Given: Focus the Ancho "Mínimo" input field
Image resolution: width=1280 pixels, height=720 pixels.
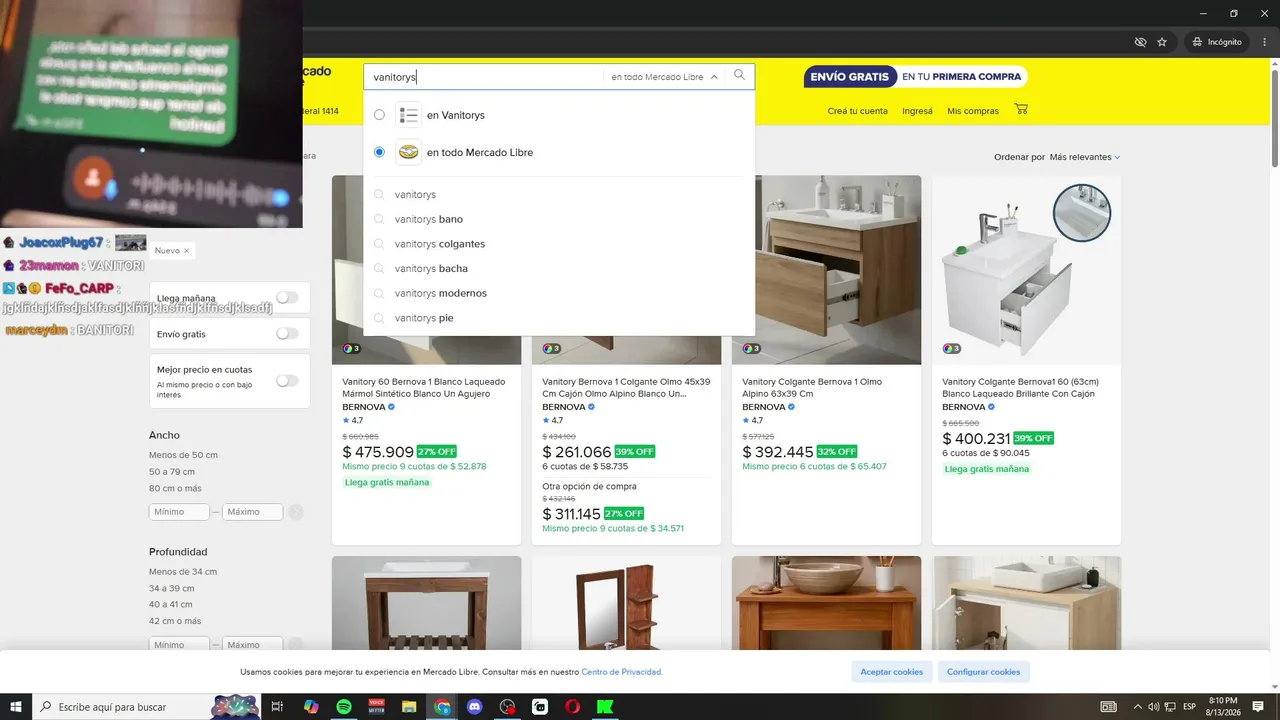Looking at the screenshot, I should pos(179,512).
